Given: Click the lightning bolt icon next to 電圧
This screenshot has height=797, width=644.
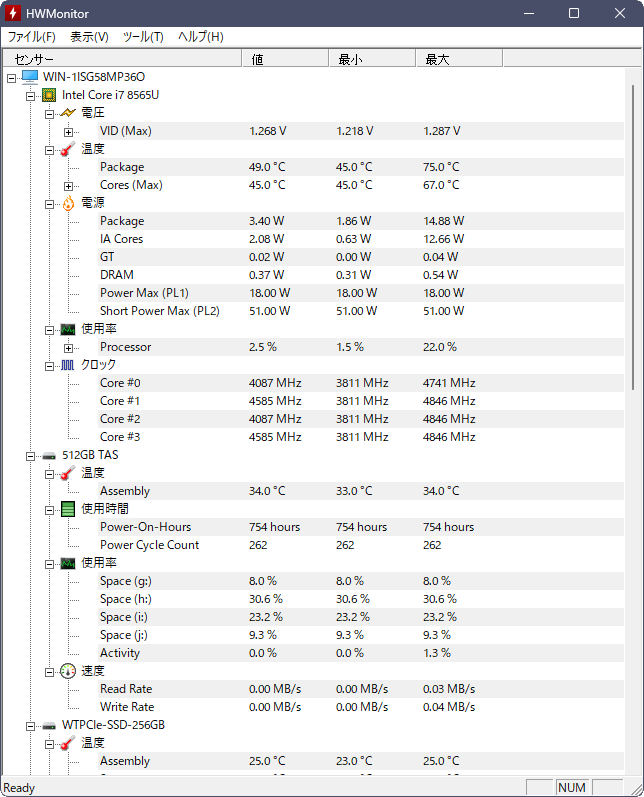Looking at the screenshot, I should click(x=68, y=113).
